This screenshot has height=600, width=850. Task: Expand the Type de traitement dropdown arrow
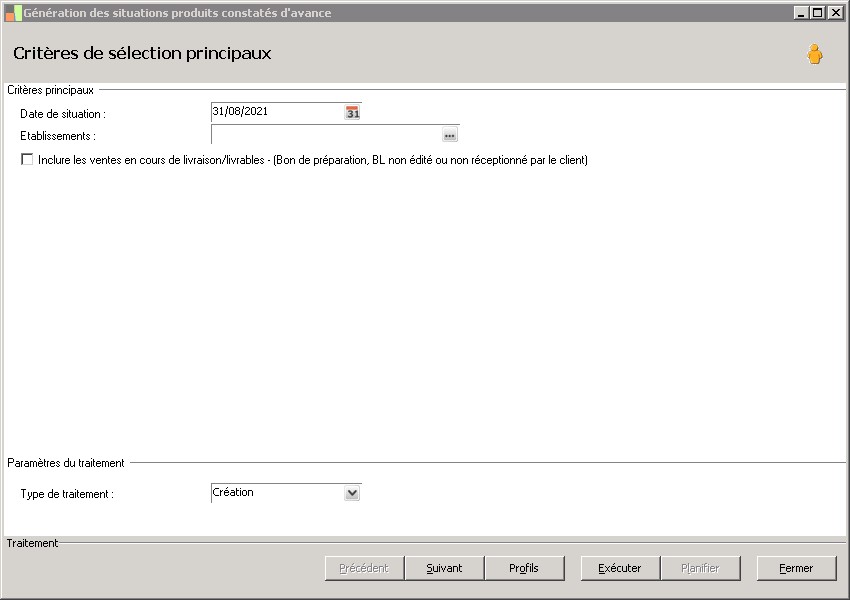coord(352,493)
